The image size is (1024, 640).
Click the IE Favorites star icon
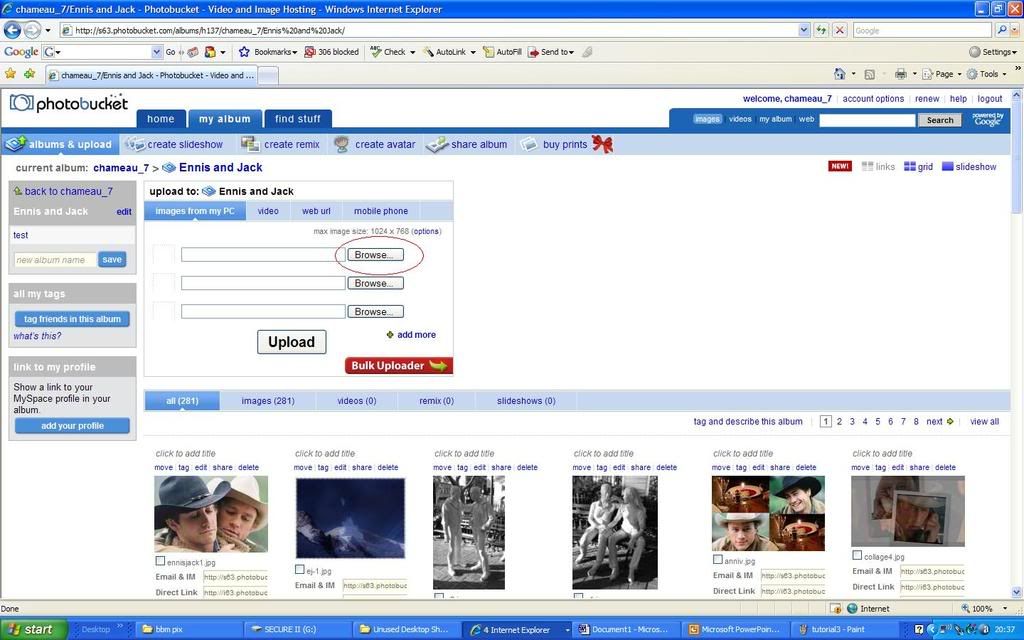click(x=10, y=74)
